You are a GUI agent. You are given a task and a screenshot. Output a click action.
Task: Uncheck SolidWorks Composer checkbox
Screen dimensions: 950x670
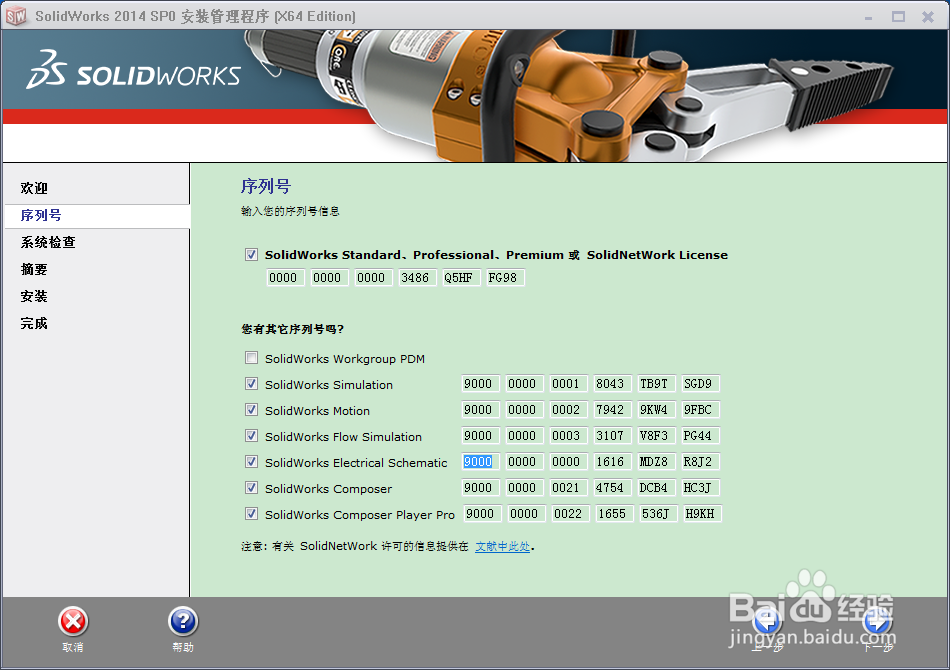click(x=251, y=488)
